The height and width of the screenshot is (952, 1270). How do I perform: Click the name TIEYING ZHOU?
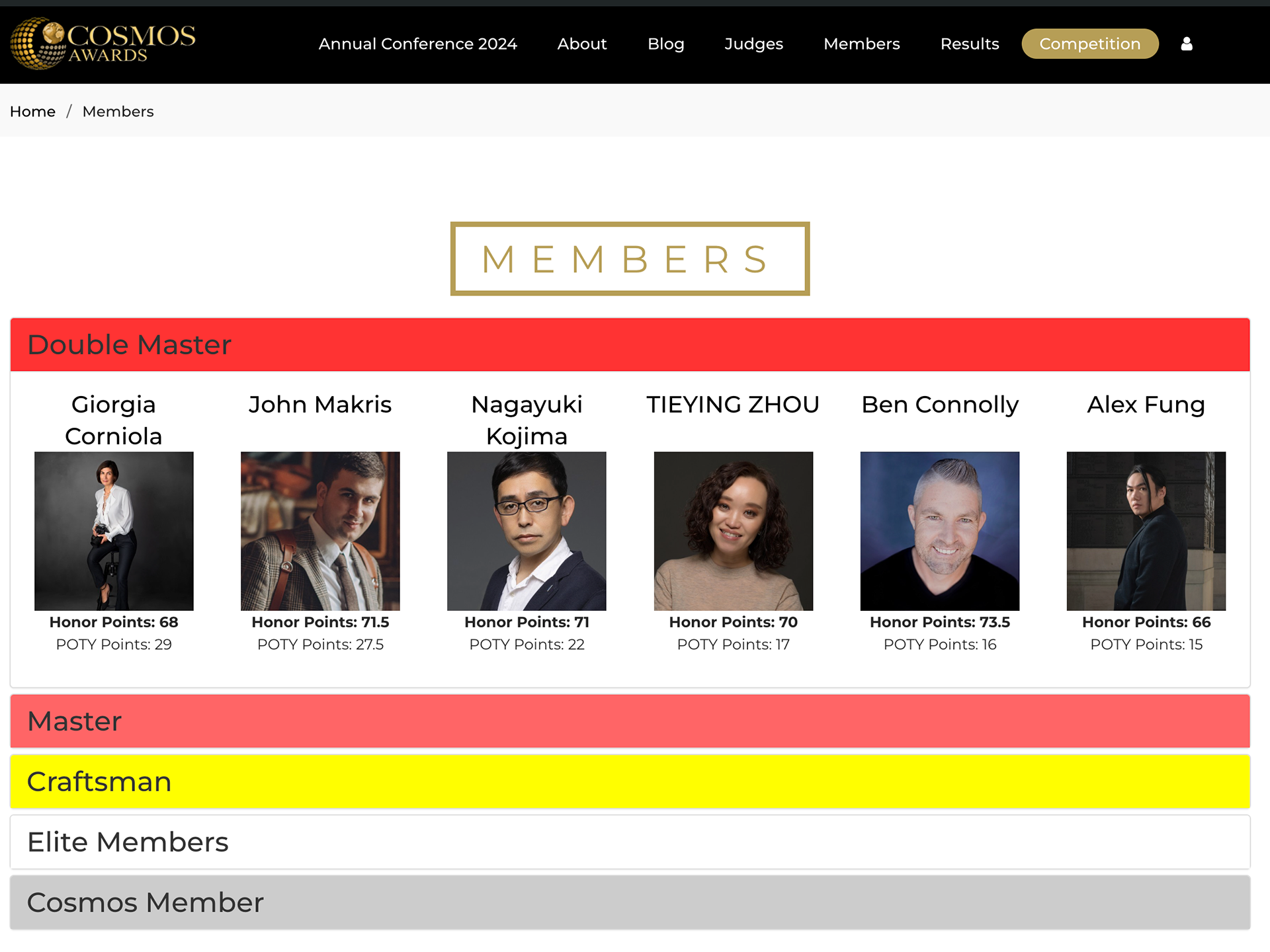coord(734,404)
